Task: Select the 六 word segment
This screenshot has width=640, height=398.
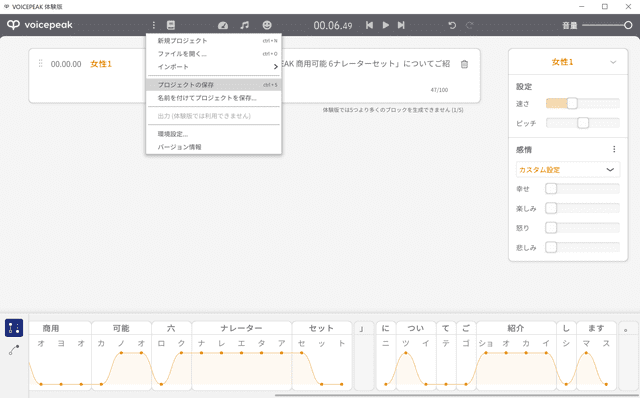Action: click(171, 328)
